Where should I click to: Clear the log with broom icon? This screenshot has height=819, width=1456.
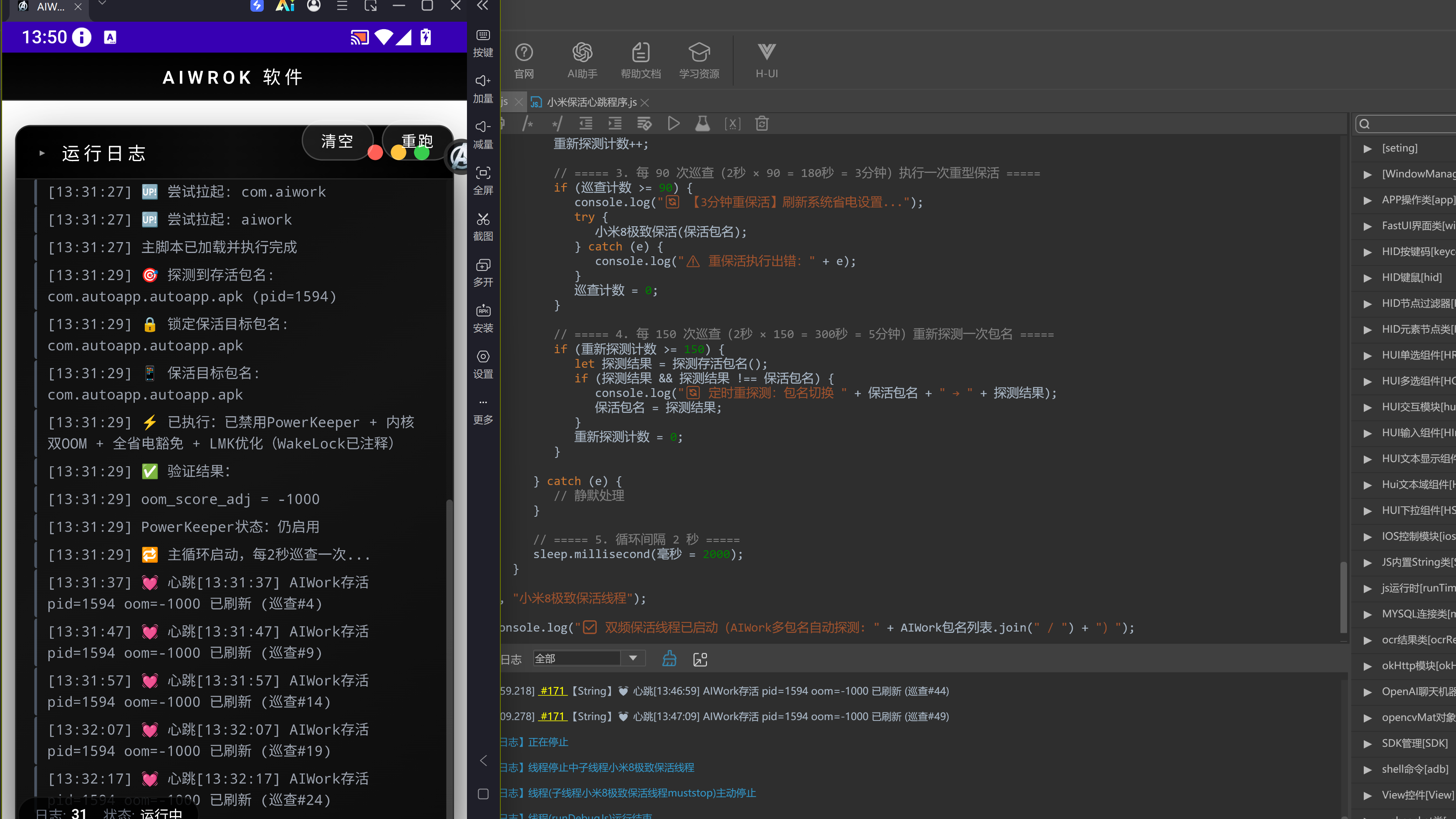tap(669, 658)
